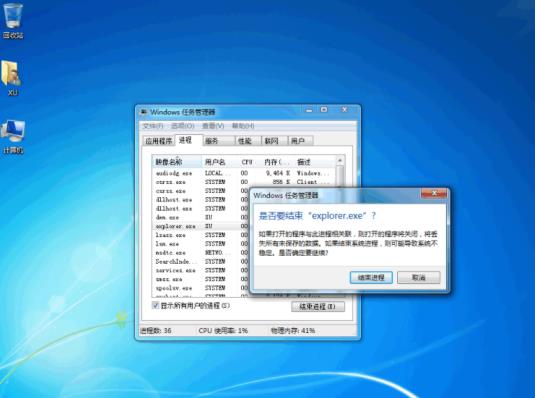Screen dimensions: 535x398
Task: Select the msdtc.exe process row
Action: pos(201,253)
